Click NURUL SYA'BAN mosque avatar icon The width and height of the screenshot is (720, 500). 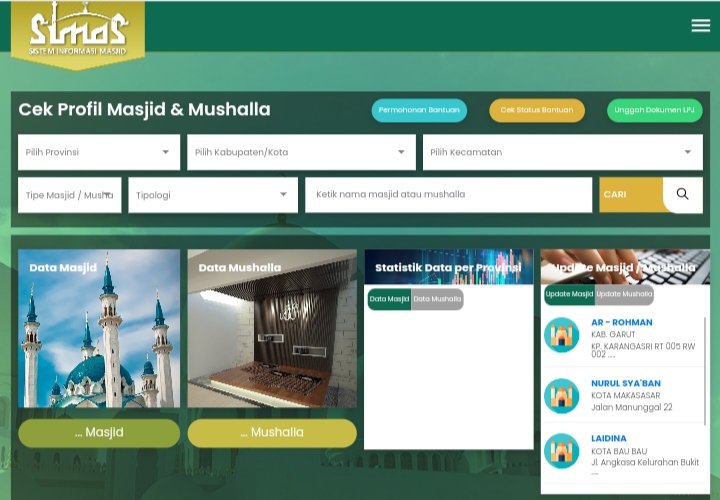[562, 396]
